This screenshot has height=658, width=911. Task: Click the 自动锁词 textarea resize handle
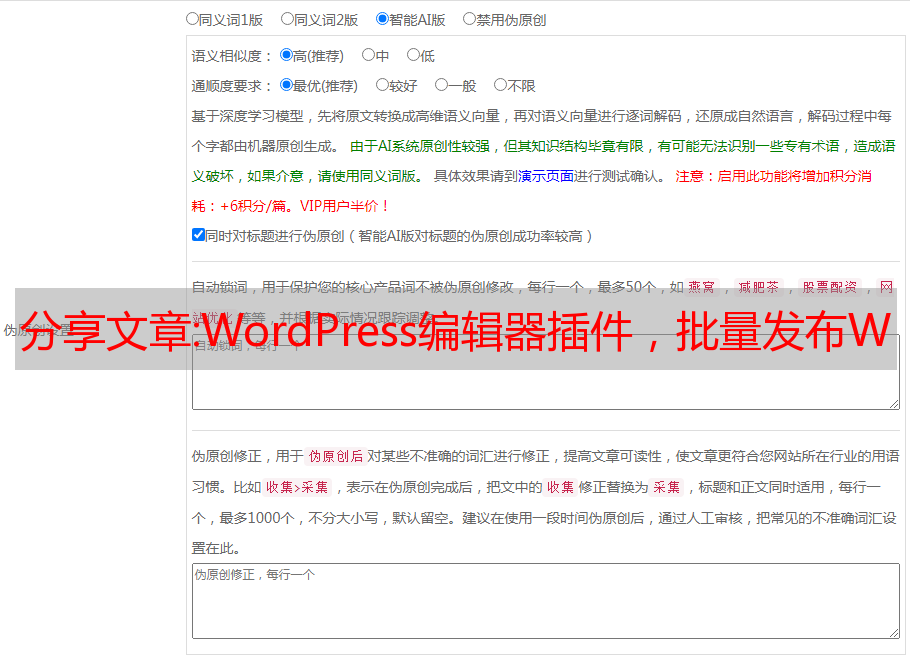click(894, 404)
